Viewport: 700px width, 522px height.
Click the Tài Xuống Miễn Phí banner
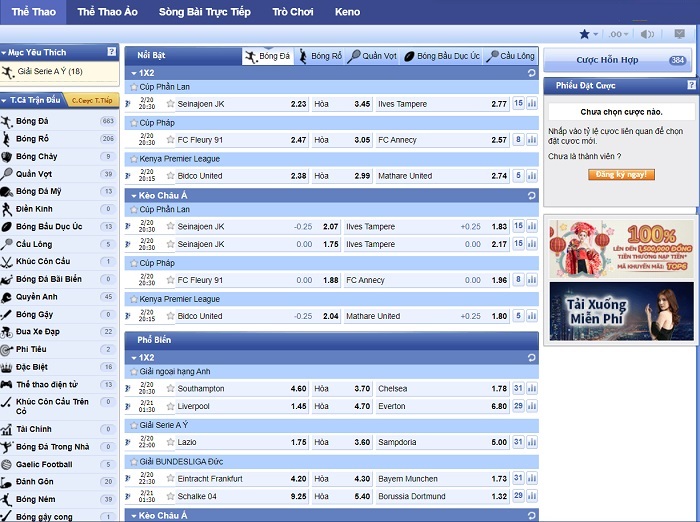(x=620, y=311)
